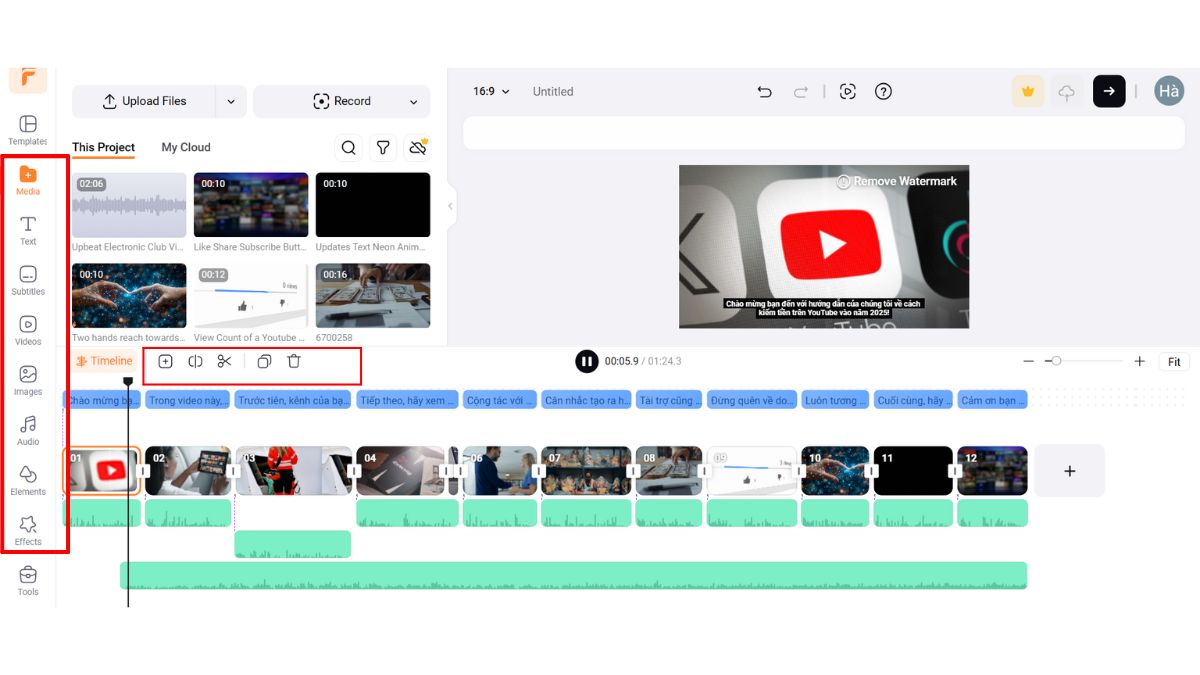Click the FlexClip logo icon
Viewport: 1200px width, 675px height.
(x=28, y=78)
